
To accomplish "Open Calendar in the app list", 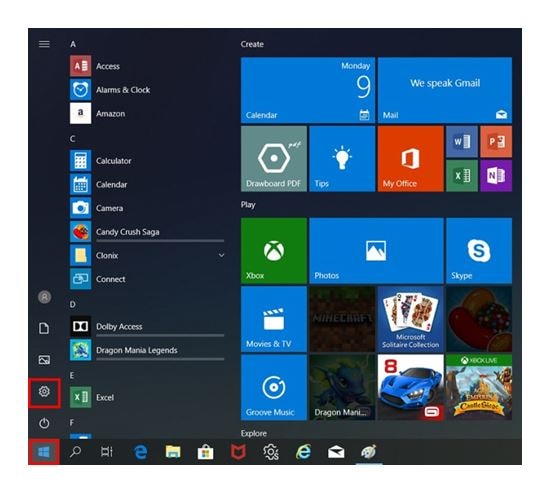I will (147, 184).
